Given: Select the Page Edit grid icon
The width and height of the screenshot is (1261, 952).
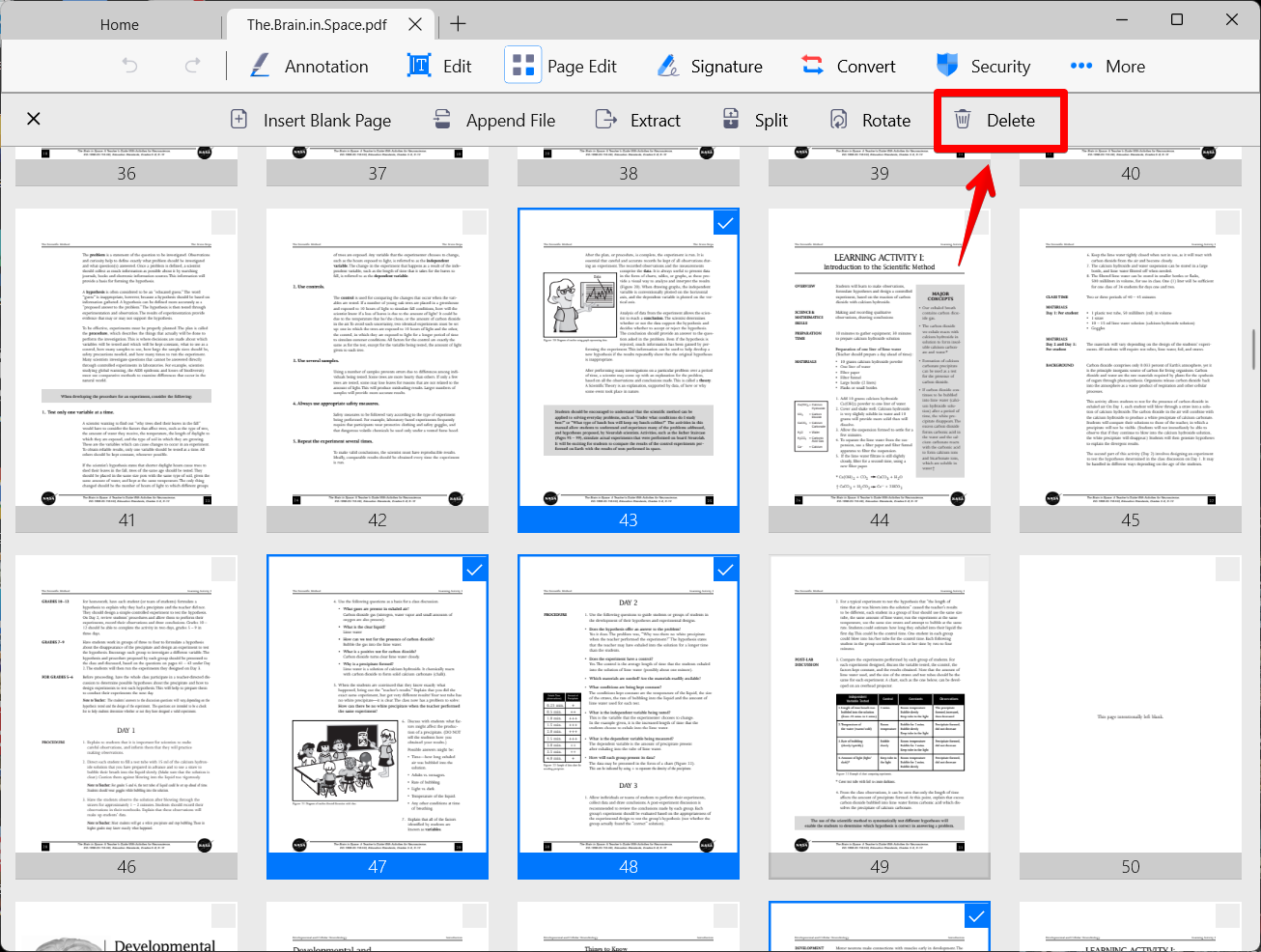Looking at the screenshot, I should (523, 66).
